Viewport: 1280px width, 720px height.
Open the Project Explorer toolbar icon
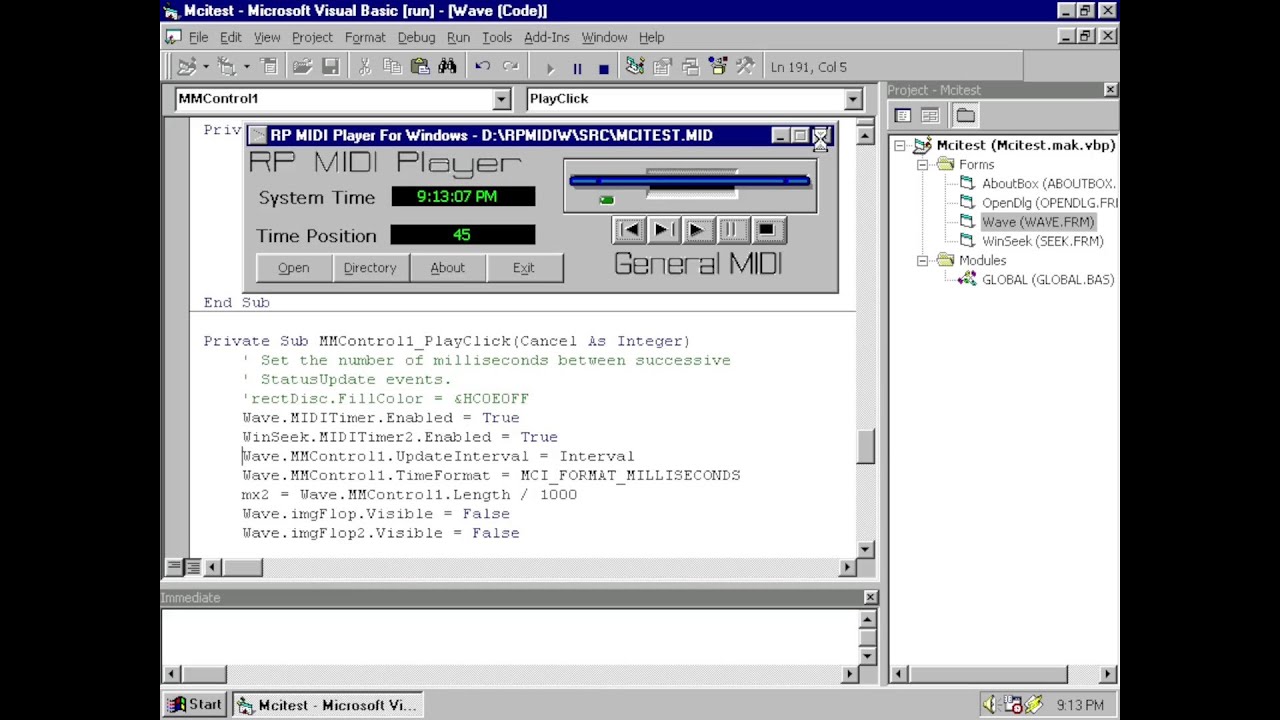point(634,67)
